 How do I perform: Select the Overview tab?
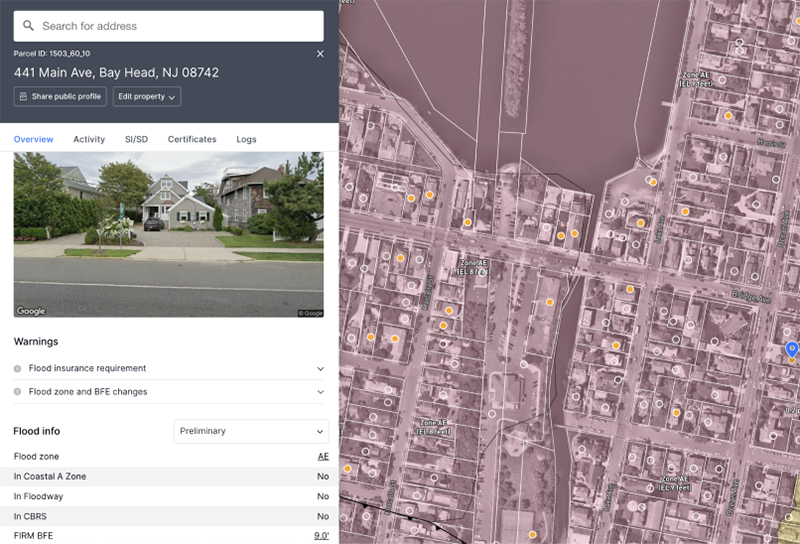34,139
